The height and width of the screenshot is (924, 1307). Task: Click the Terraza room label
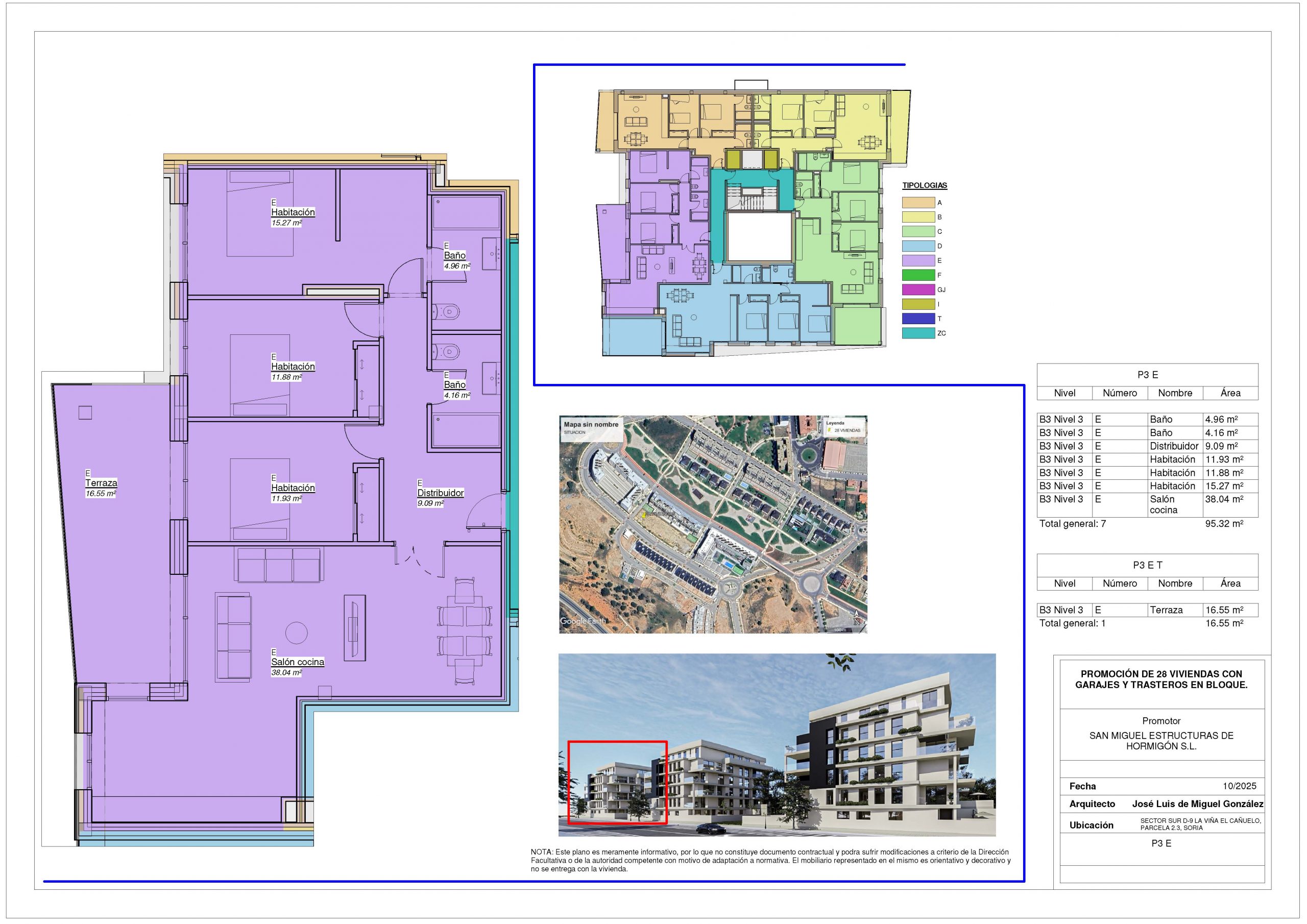(101, 483)
